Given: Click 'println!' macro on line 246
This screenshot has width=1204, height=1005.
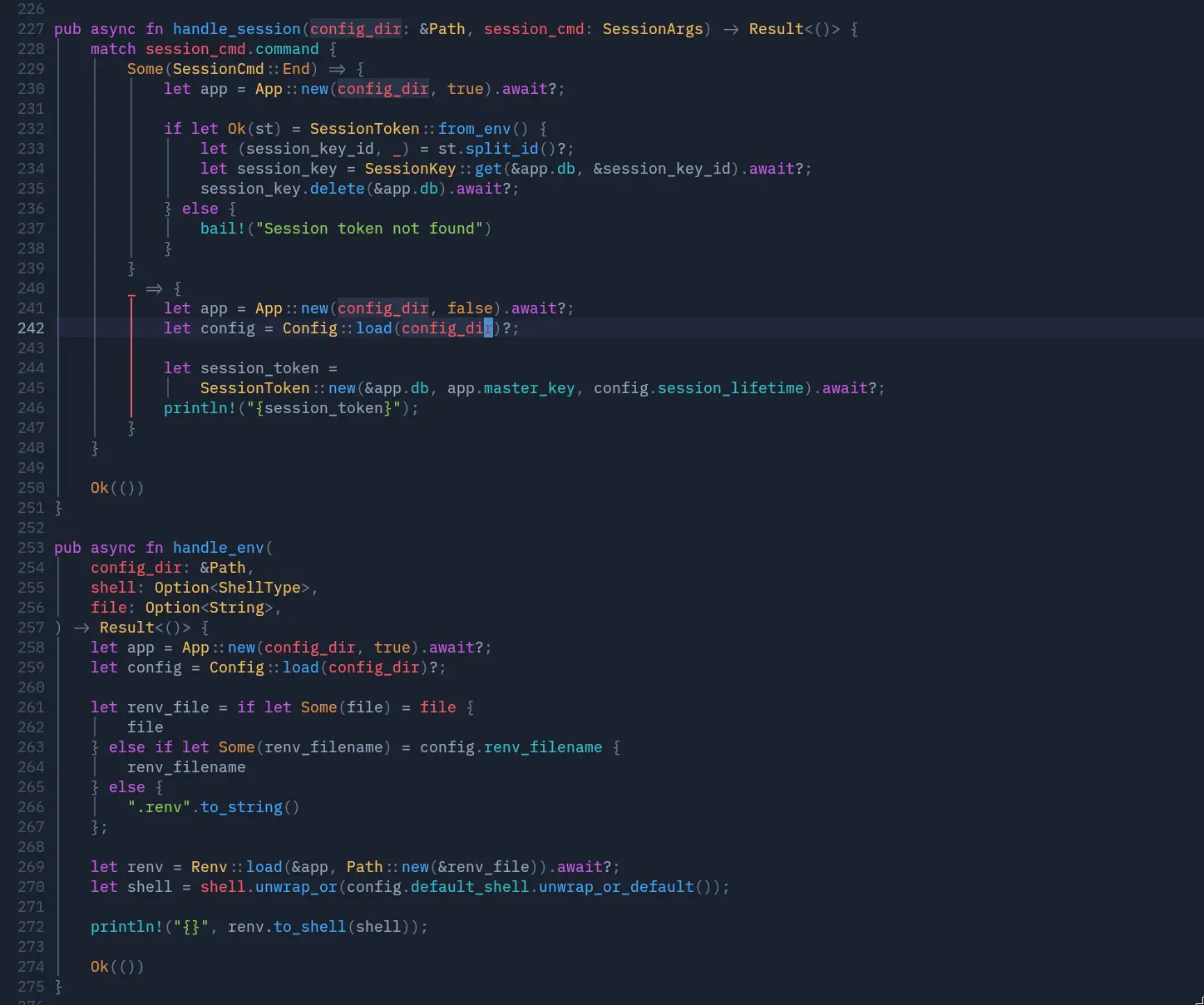Looking at the screenshot, I should point(200,408).
